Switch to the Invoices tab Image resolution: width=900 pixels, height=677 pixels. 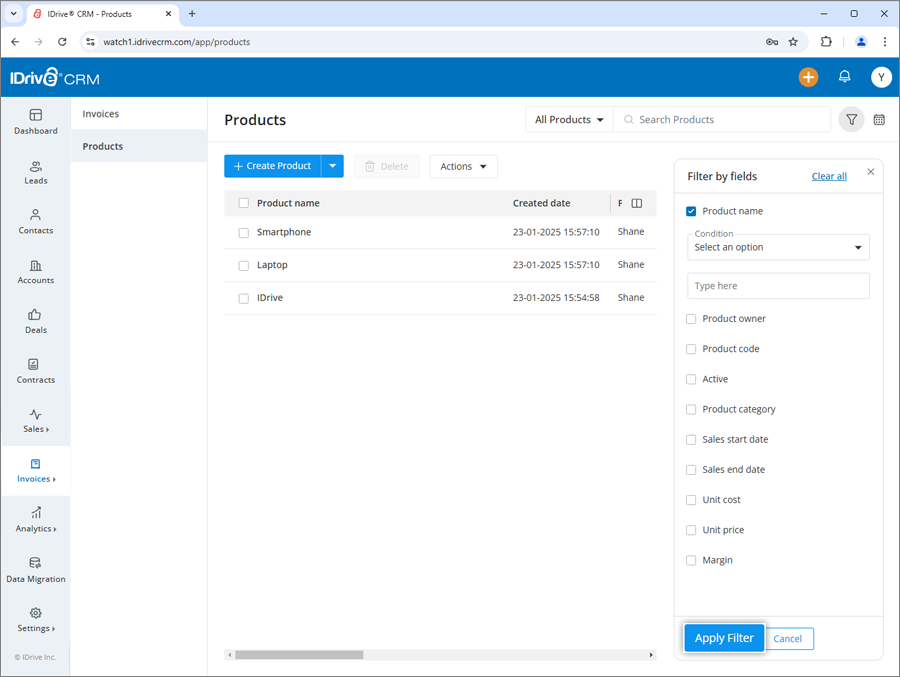pyautogui.click(x=100, y=113)
